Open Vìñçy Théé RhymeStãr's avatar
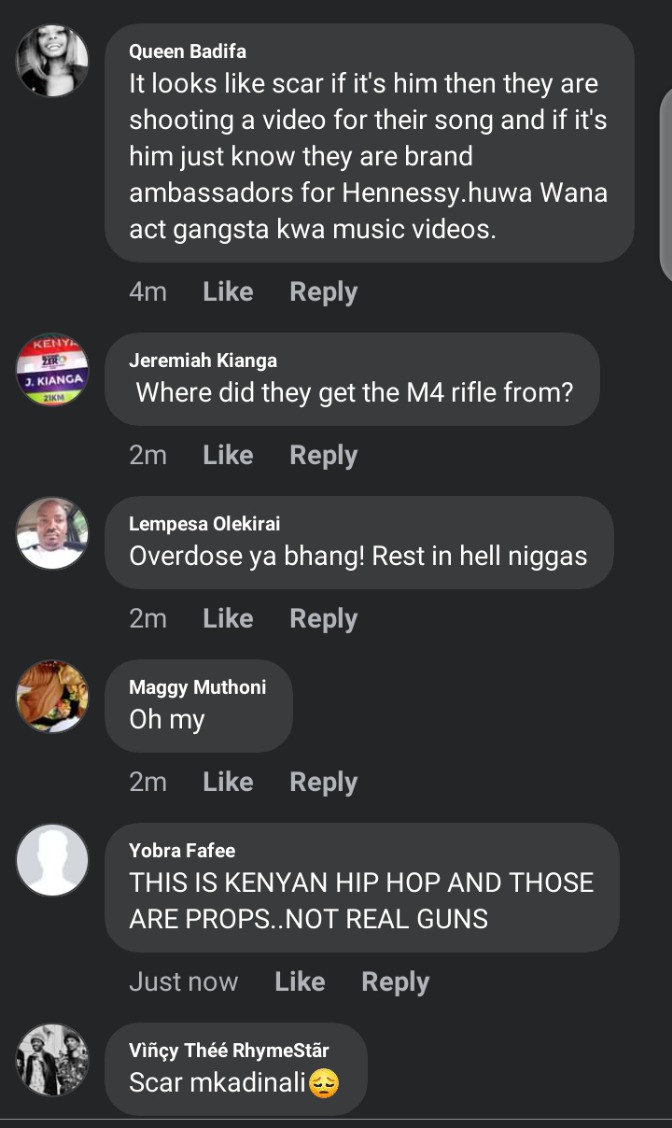 53,1060
